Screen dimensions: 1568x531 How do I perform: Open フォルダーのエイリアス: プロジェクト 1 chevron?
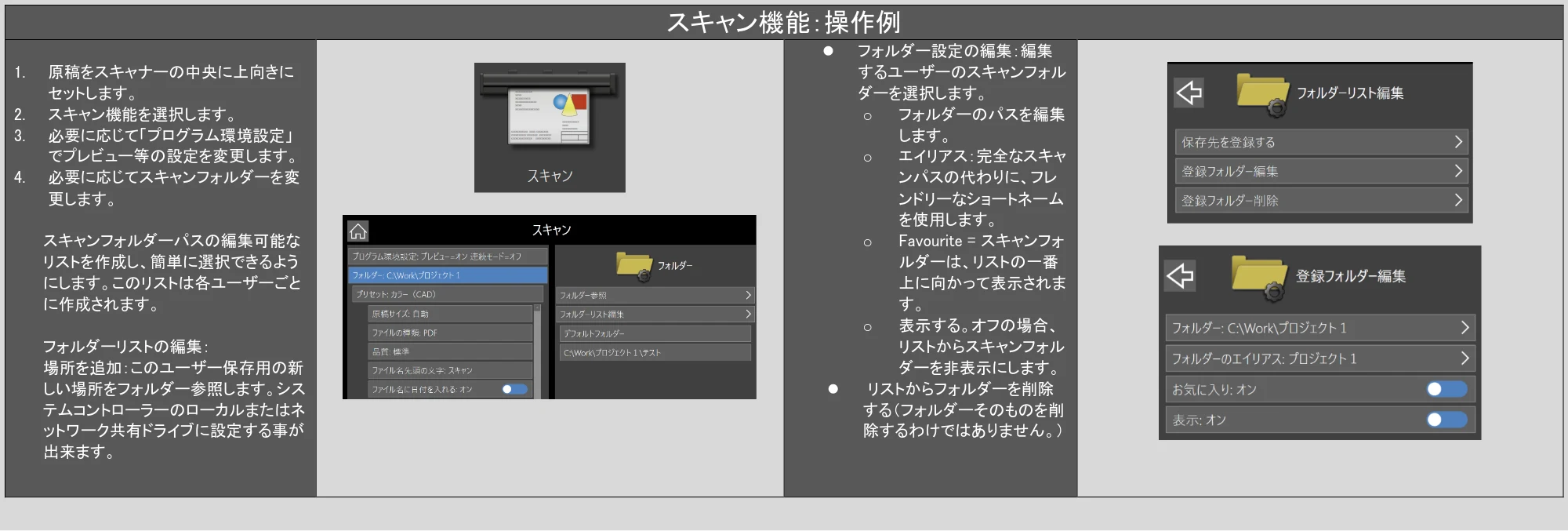pyautogui.click(x=1465, y=358)
